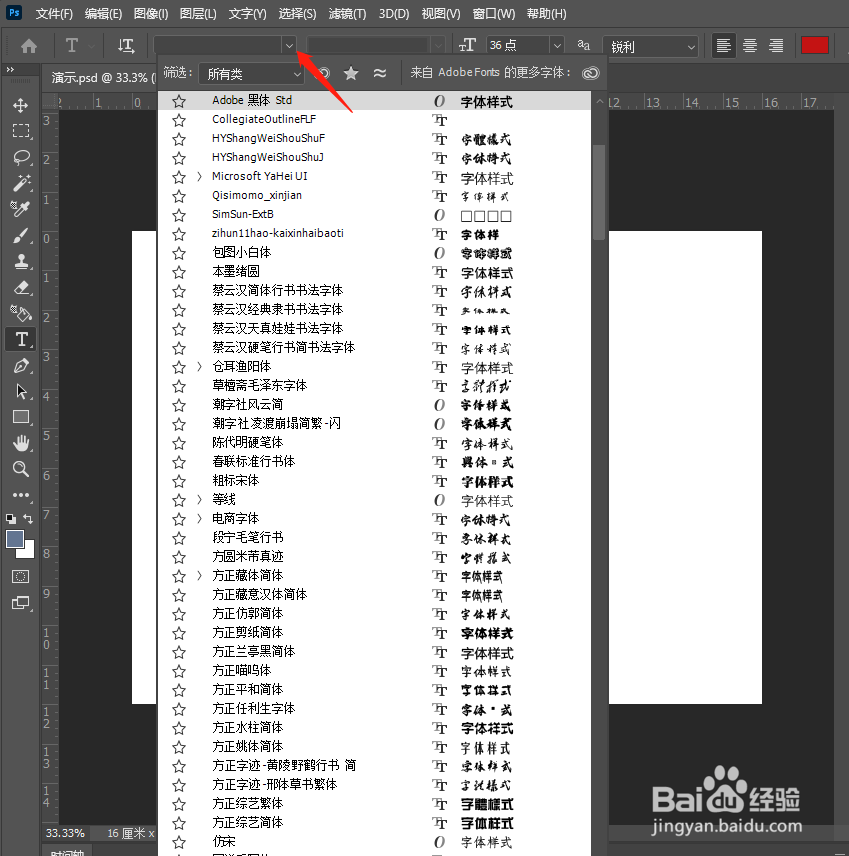Viewport: 849px width, 856px height.
Task: Favorite the Adobe 黑体 Std font
Action: (179, 101)
